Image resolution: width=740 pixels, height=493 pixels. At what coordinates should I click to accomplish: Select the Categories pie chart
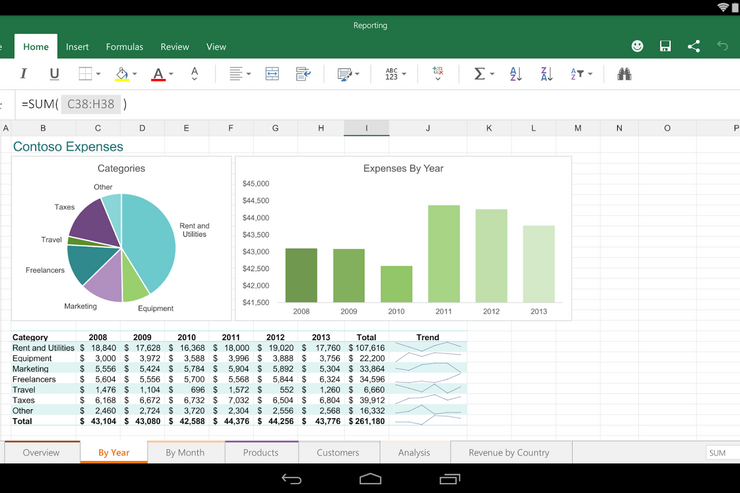pyautogui.click(x=121, y=239)
